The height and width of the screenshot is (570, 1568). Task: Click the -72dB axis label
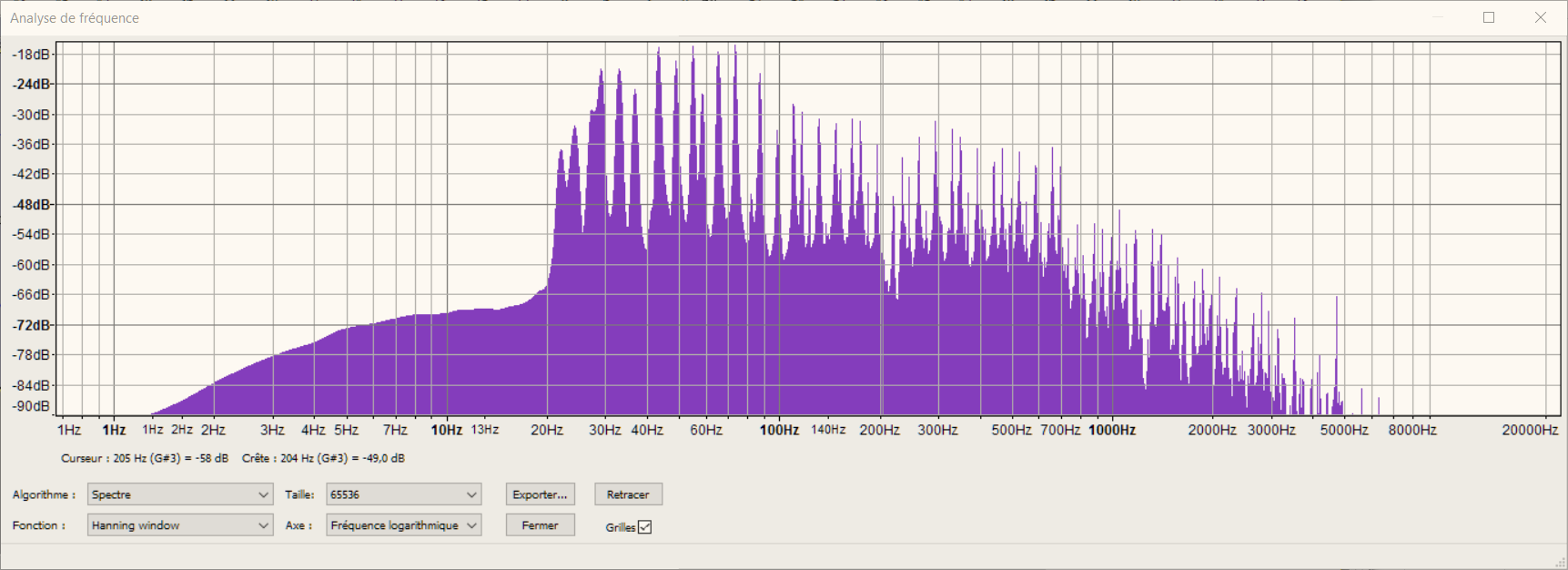pos(32,325)
